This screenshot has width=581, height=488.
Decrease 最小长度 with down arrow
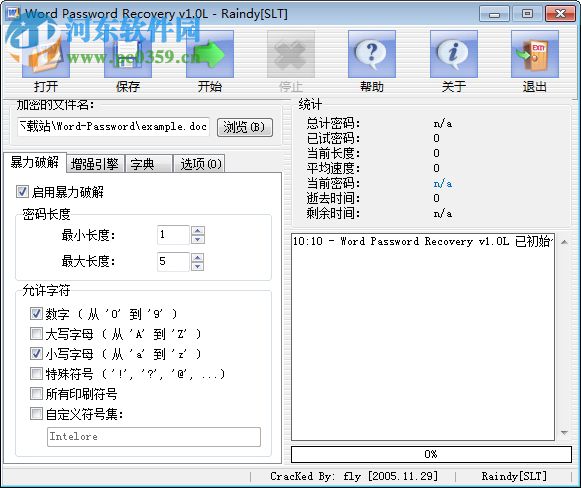[x=198, y=239]
